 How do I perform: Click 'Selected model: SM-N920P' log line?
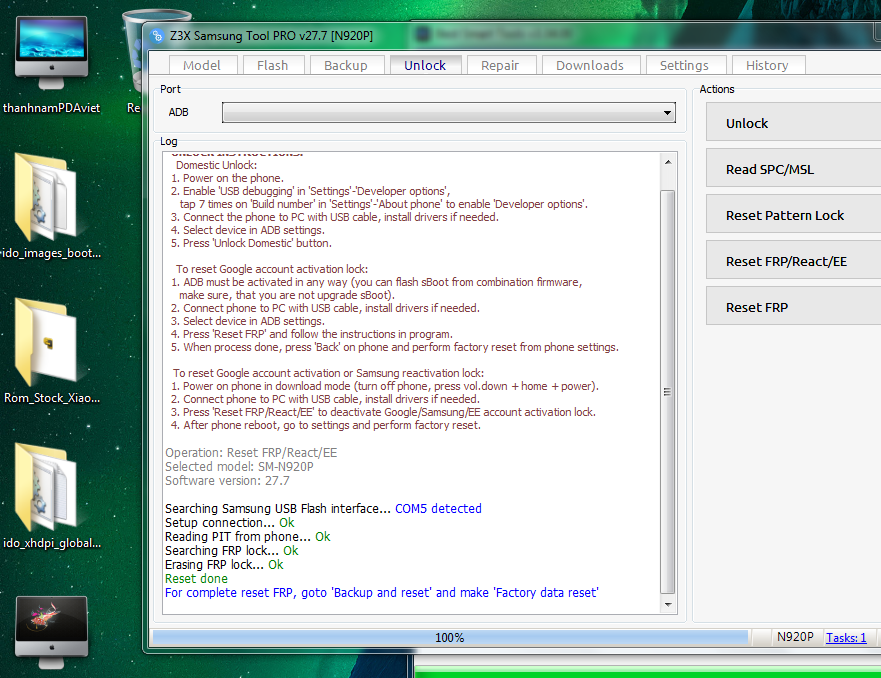pos(239,467)
